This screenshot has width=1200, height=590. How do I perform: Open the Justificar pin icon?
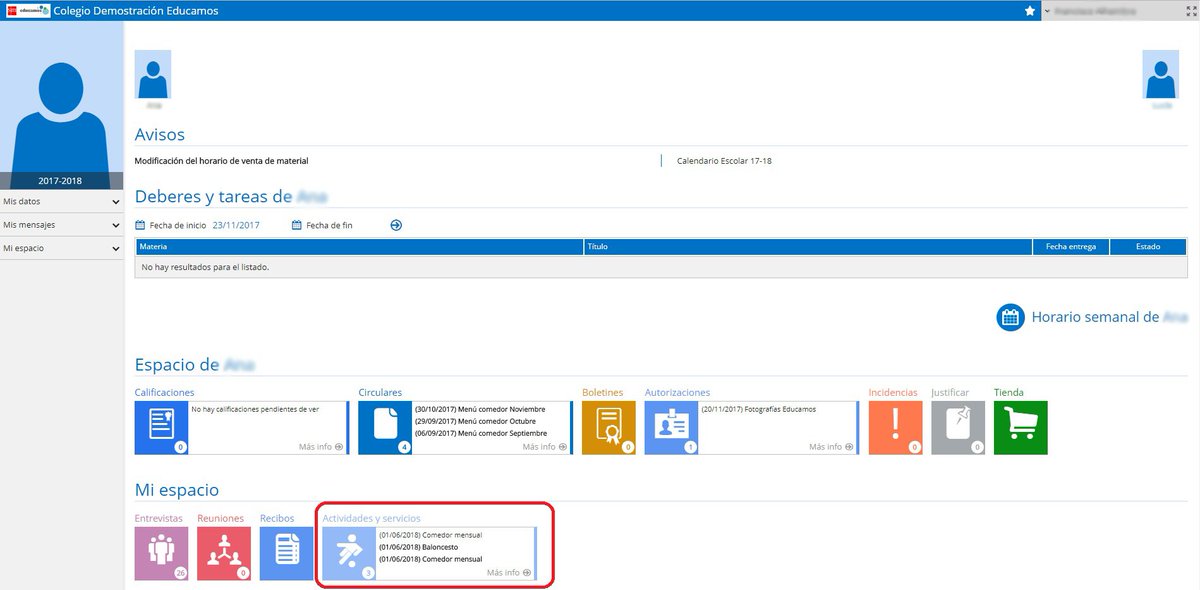(x=958, y=428)
